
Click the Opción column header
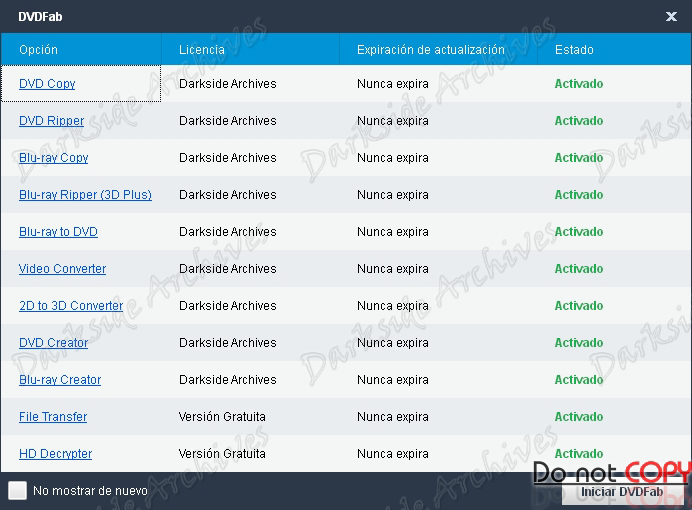pos(81,49)
